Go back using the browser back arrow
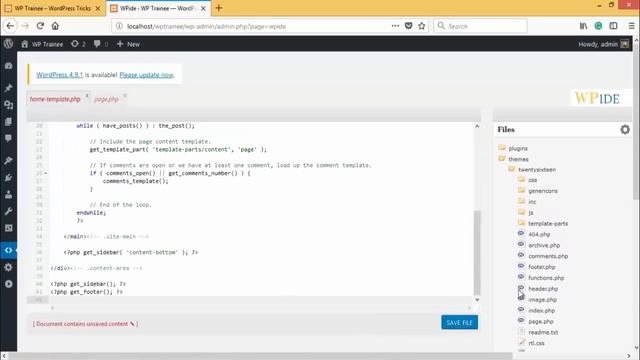Screen dimensions: 640x360 [x=10, y=26]
